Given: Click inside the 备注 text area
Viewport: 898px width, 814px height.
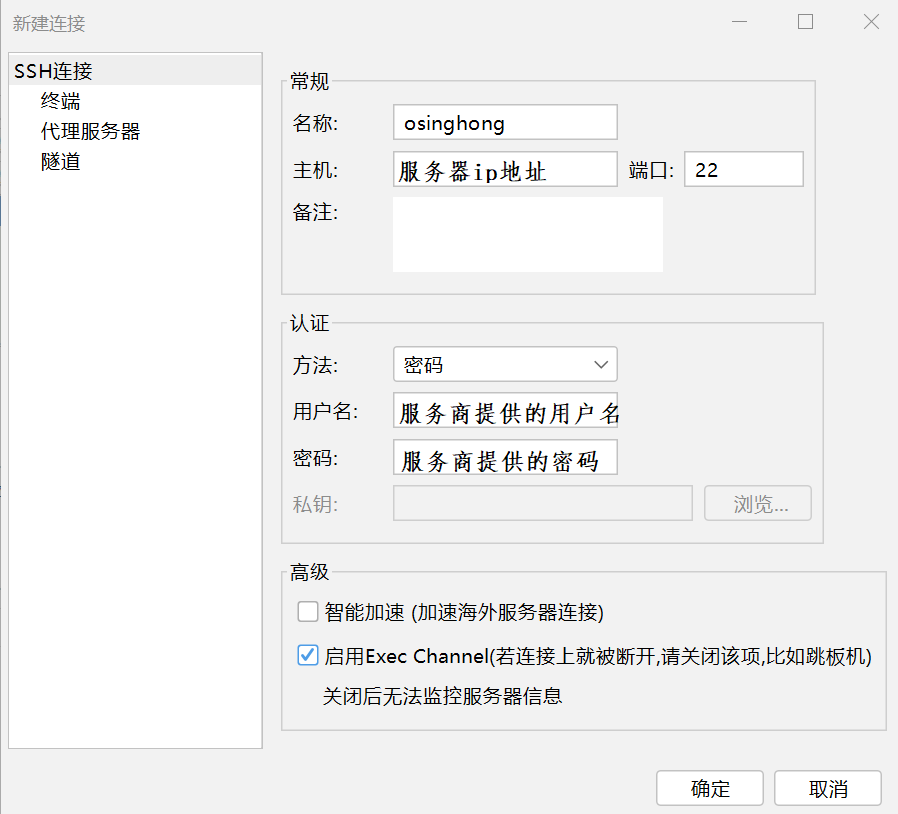Looking at the screenshot, I should [527, 234].
